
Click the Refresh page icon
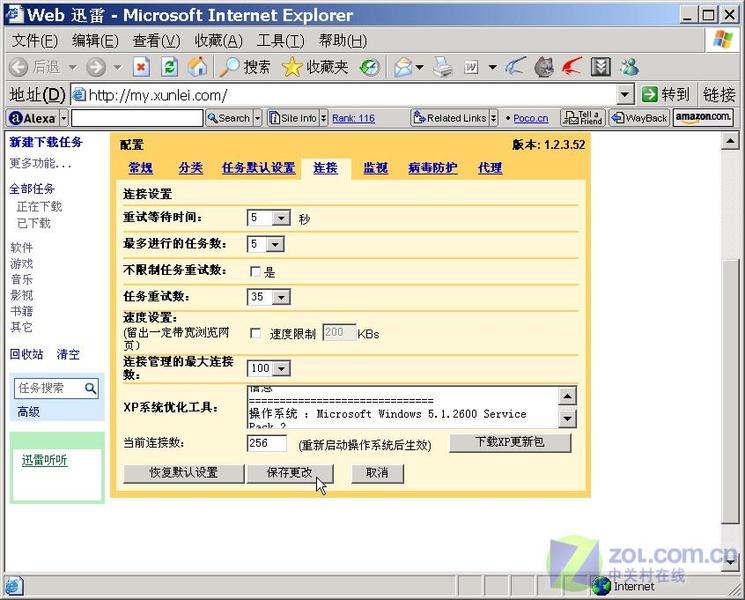[169, 67]
